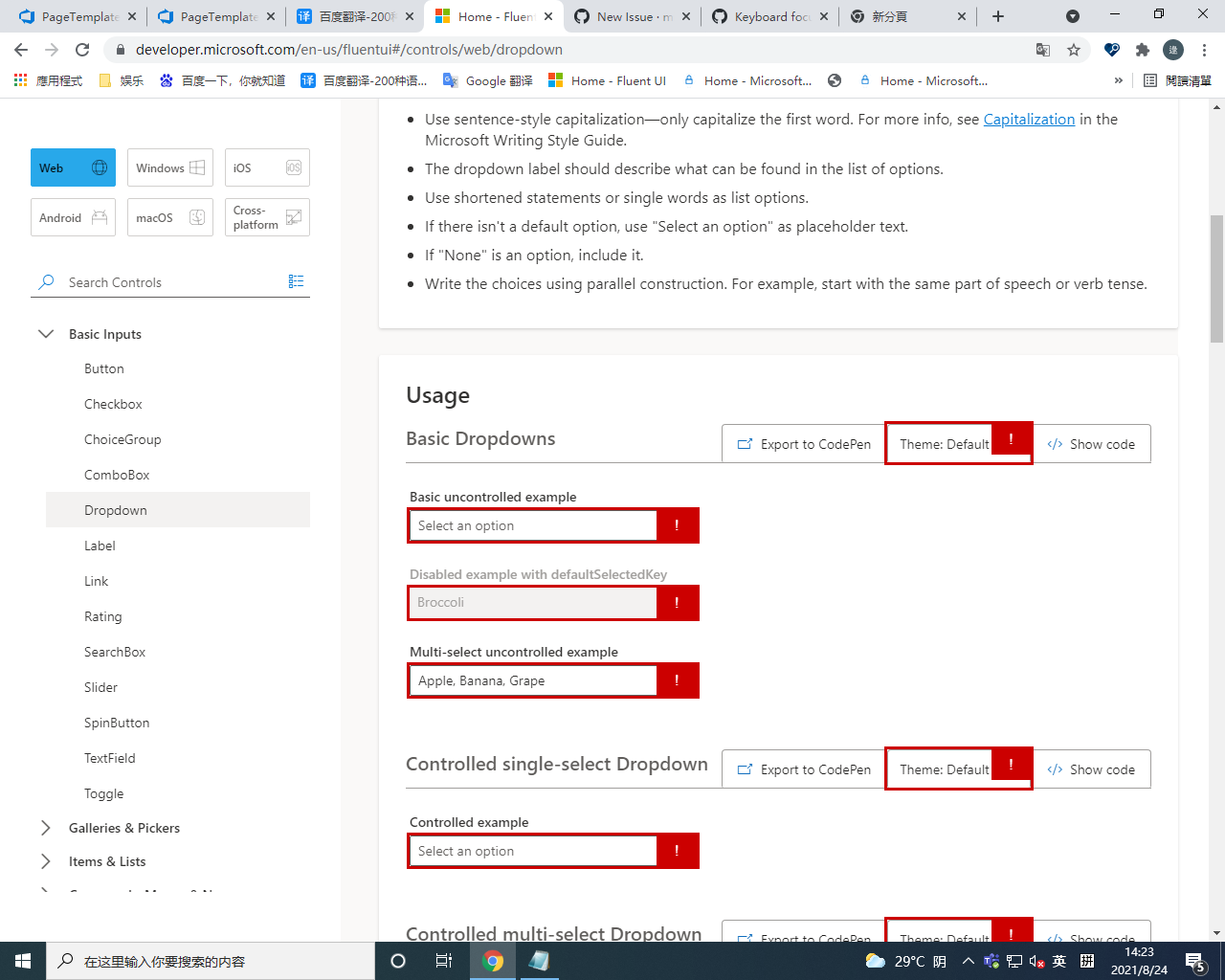
Task: Select the Android platform icon
Action: [x=101, y=217]
